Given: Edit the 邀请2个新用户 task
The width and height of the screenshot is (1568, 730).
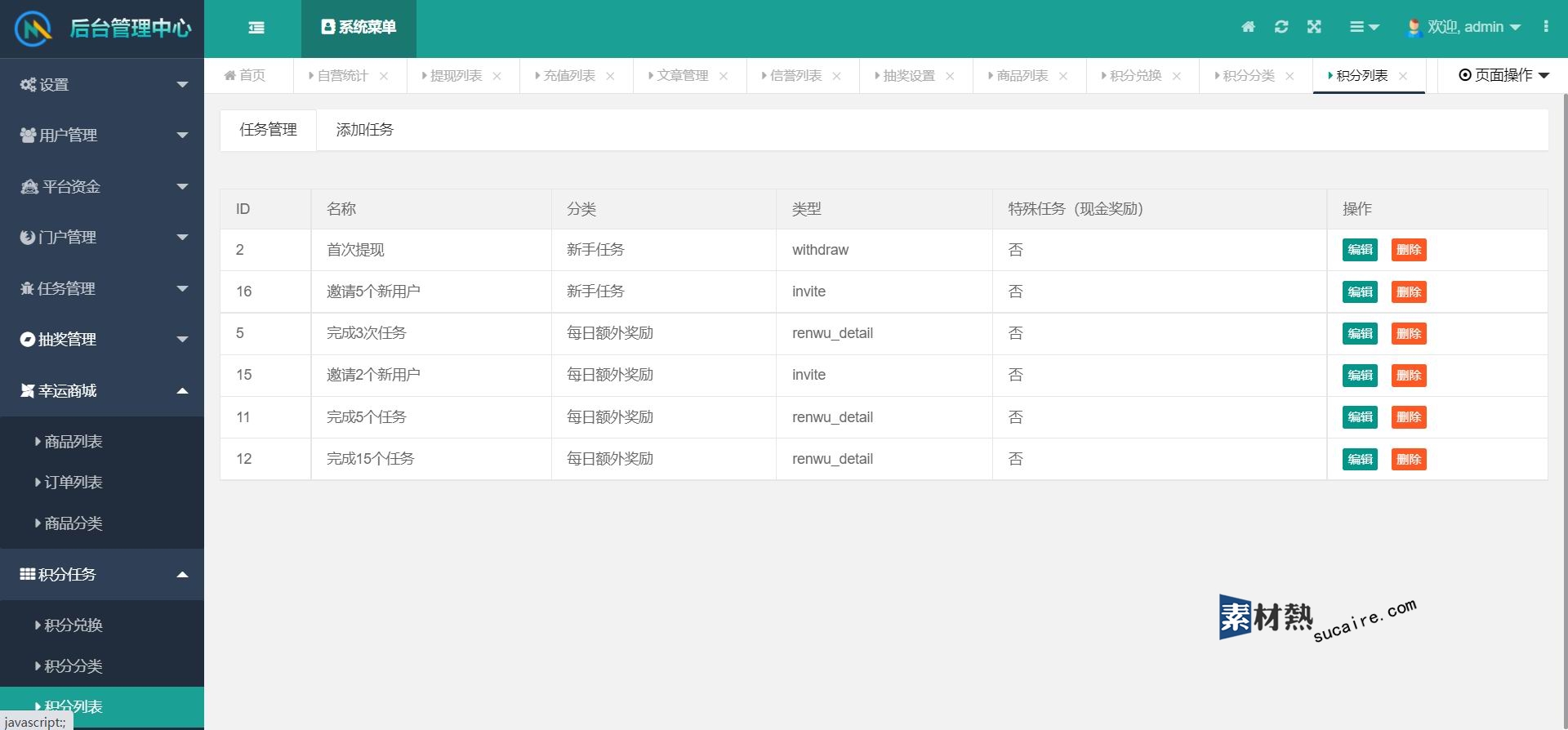Looking at the screenshot, I should coord(1360,376).
